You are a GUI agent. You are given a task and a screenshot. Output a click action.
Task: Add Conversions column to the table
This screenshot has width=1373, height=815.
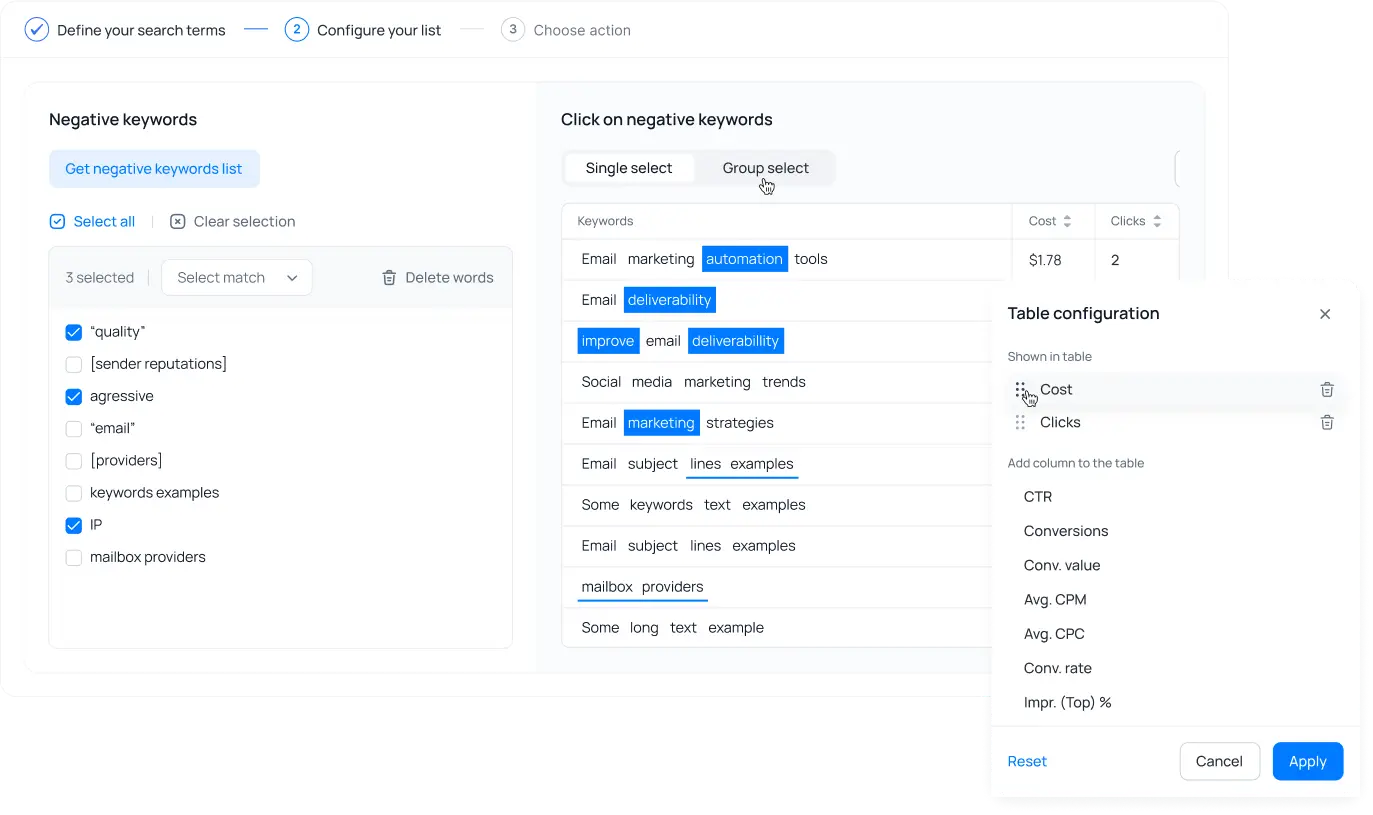pos(1066,531)
